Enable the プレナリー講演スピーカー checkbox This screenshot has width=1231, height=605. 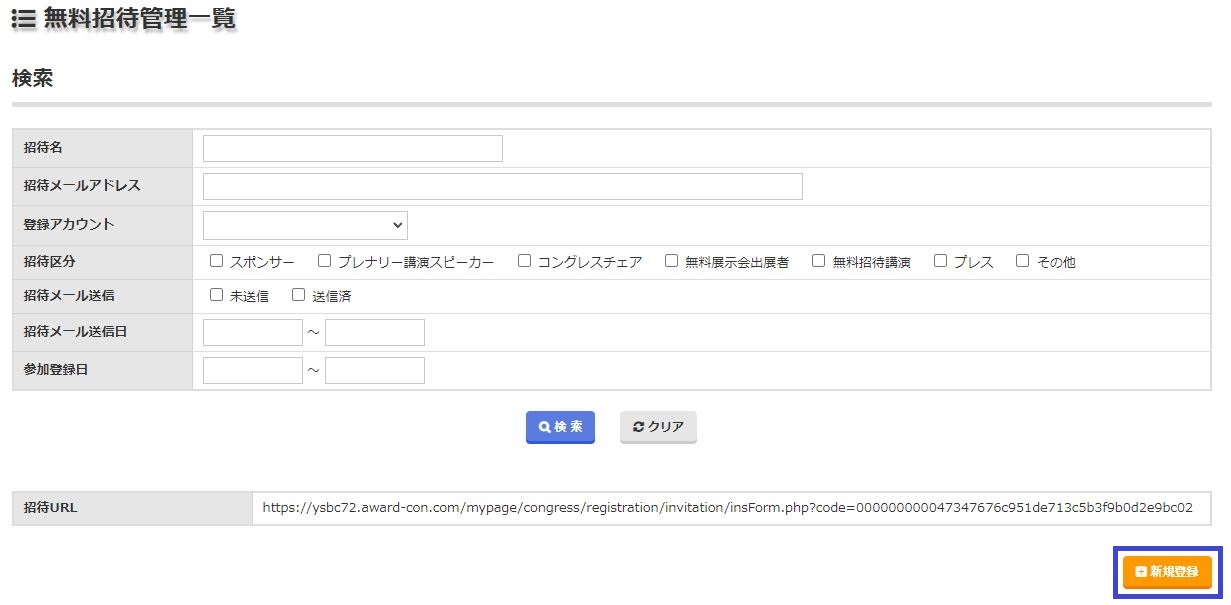(x=324, y=261)
